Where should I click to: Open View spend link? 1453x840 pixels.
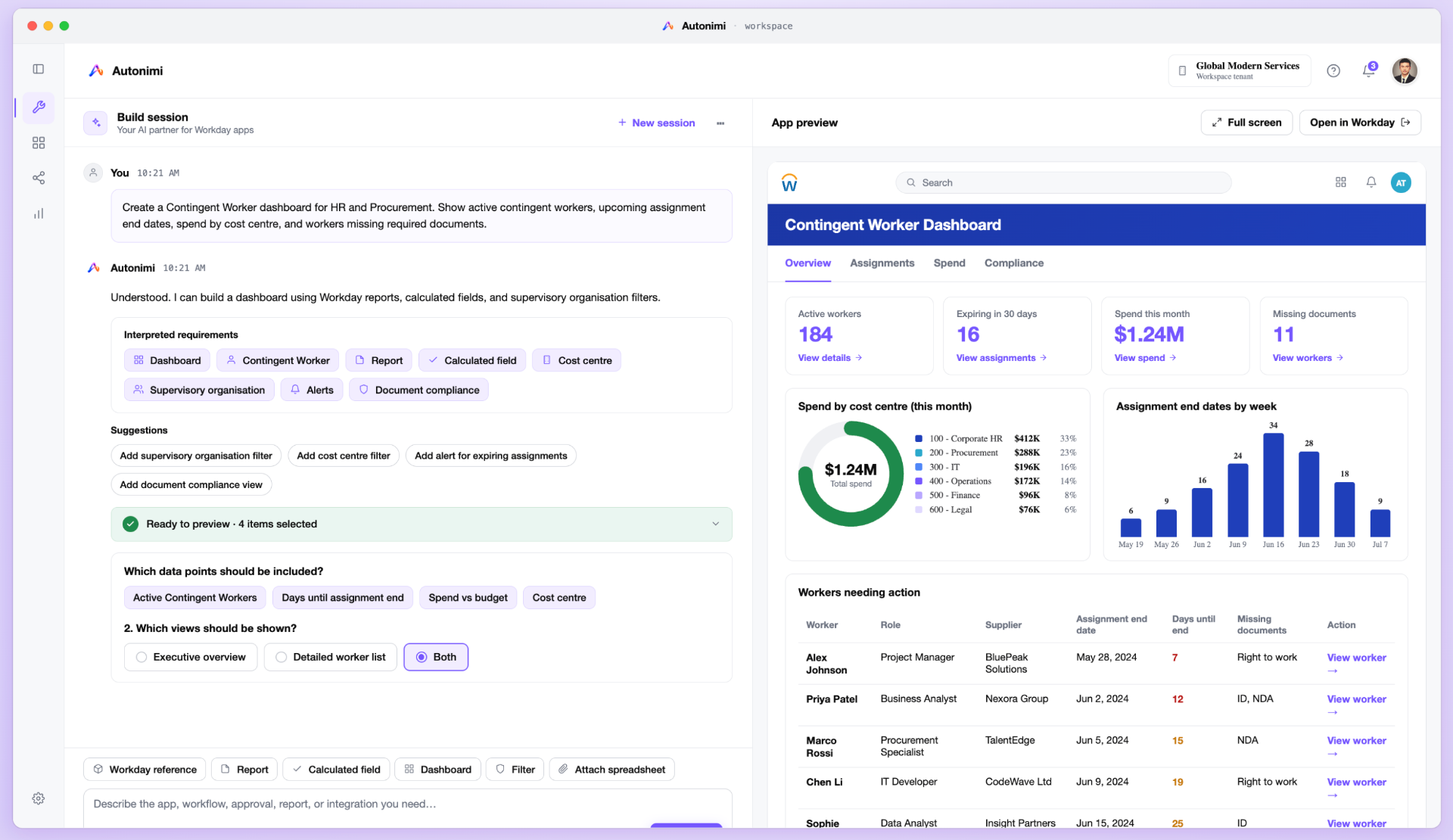point(1145,358)
